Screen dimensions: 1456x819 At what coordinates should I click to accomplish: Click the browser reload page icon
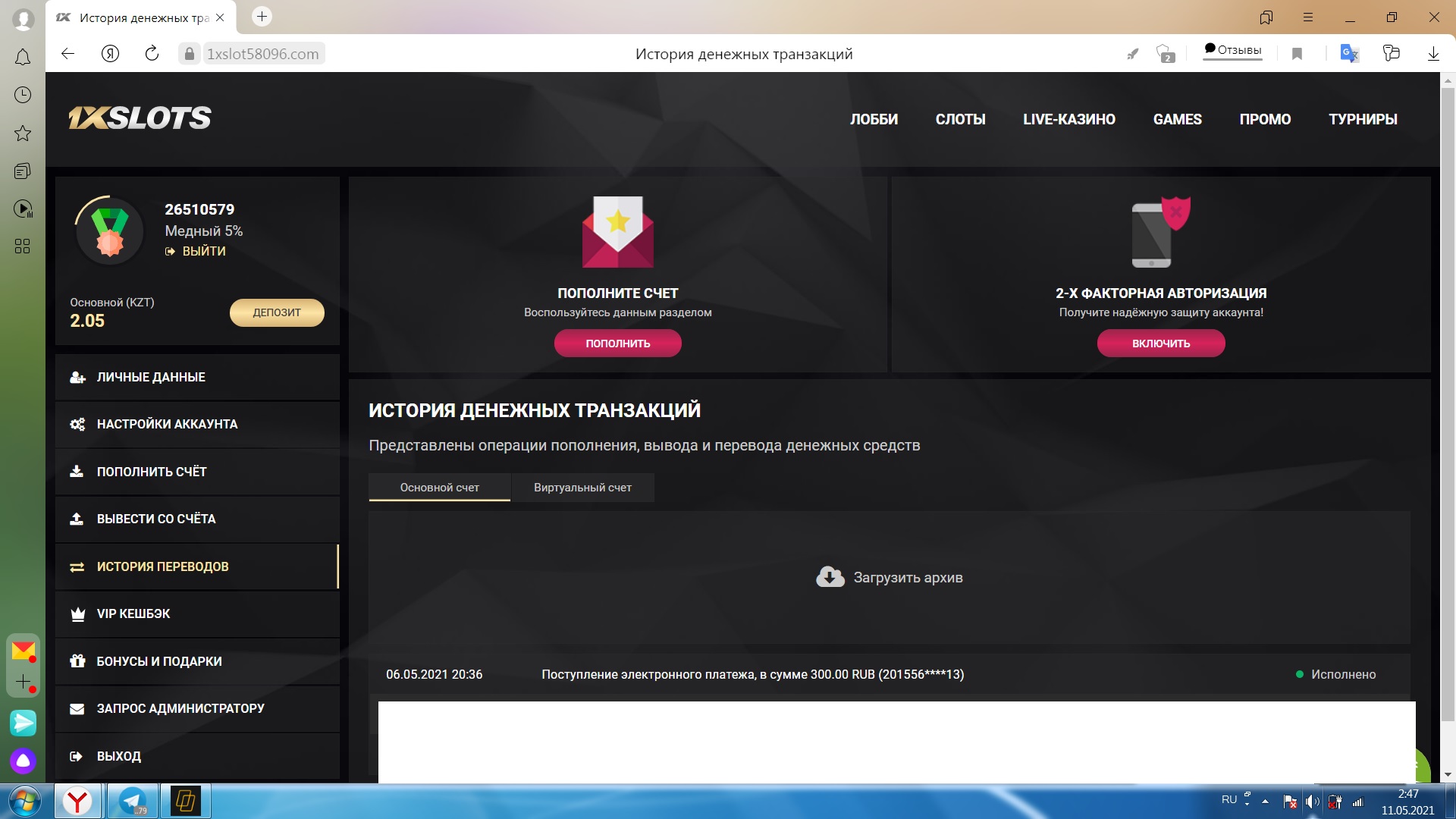click(152, 53)
